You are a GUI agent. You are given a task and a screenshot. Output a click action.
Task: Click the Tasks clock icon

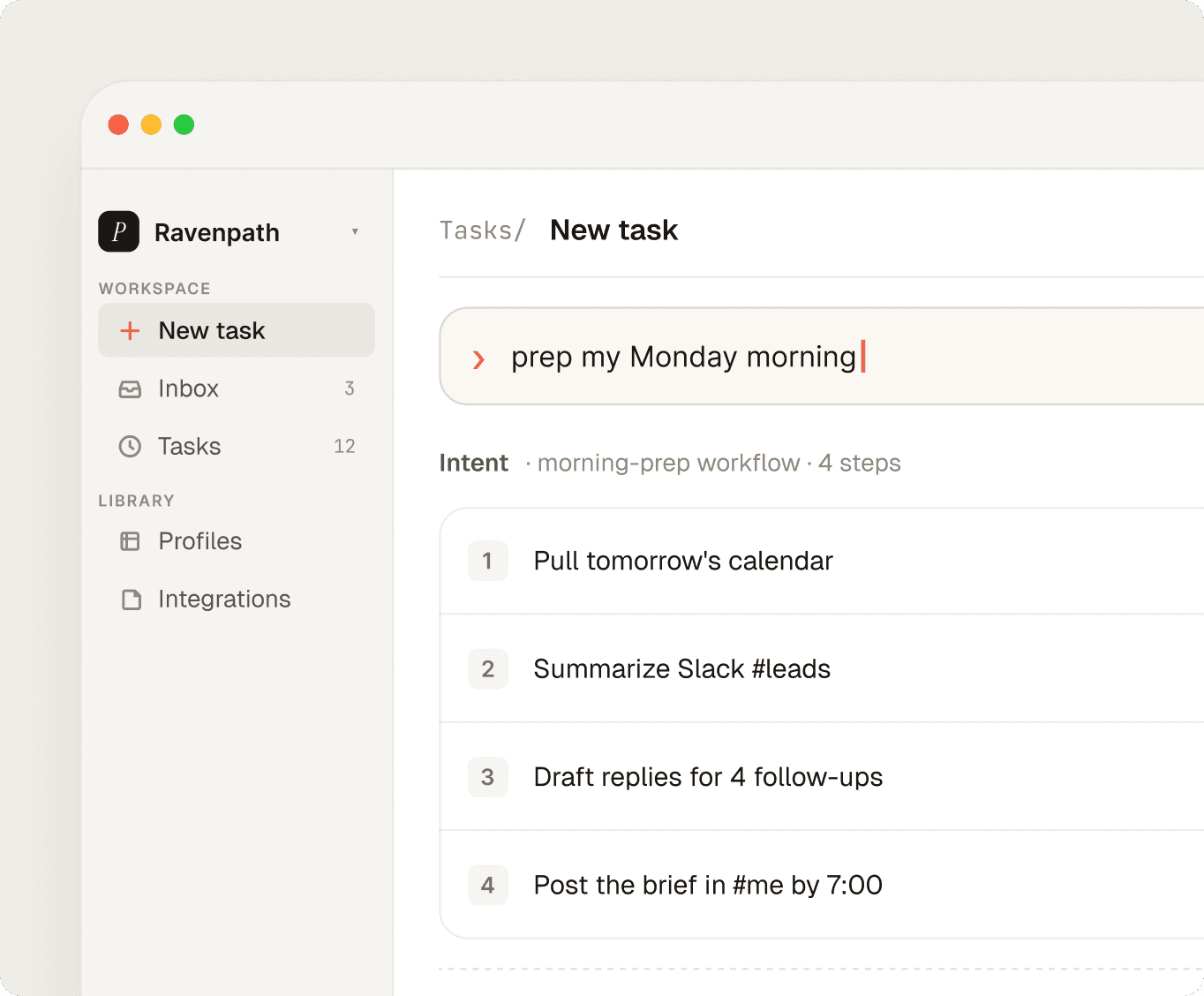click(130, 446)
